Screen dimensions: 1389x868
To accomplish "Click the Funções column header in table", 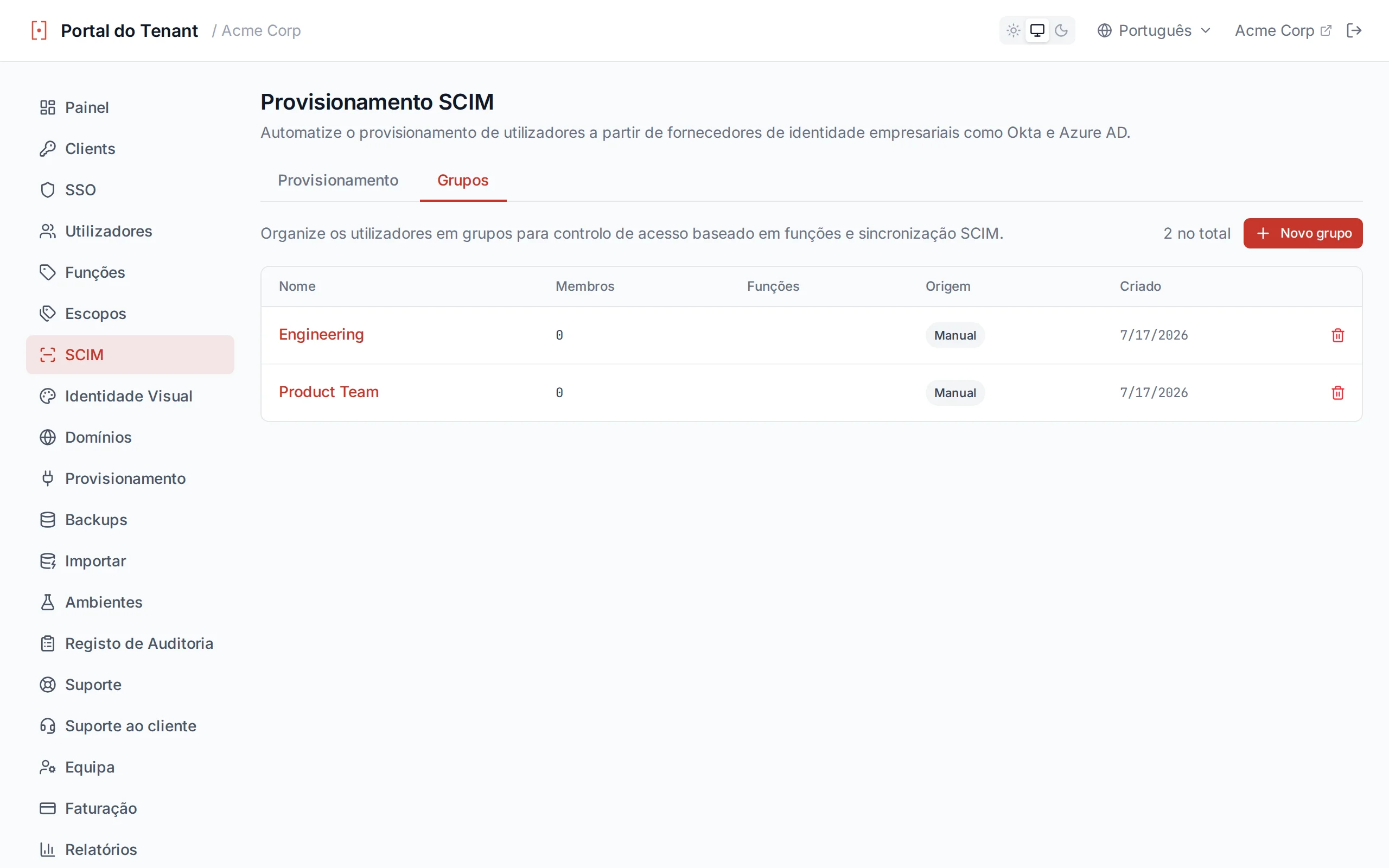I will pyautogui.click(x=773, y=286).
